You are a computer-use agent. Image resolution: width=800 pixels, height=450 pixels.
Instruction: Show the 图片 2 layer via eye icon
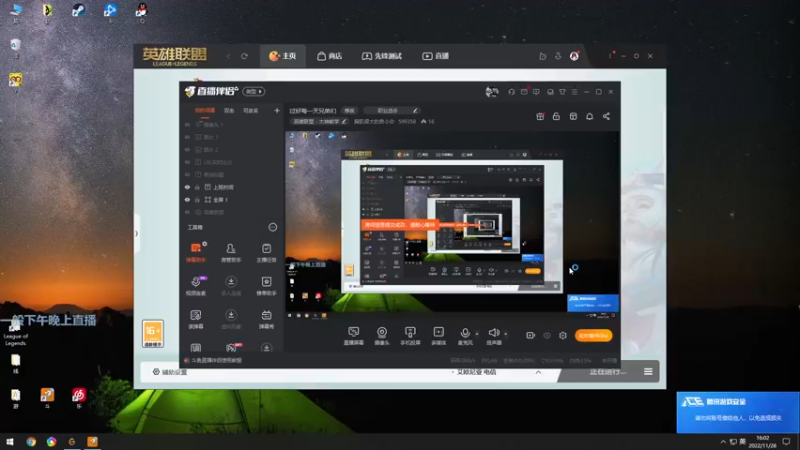pyautogui.click(x=187, y=149)
